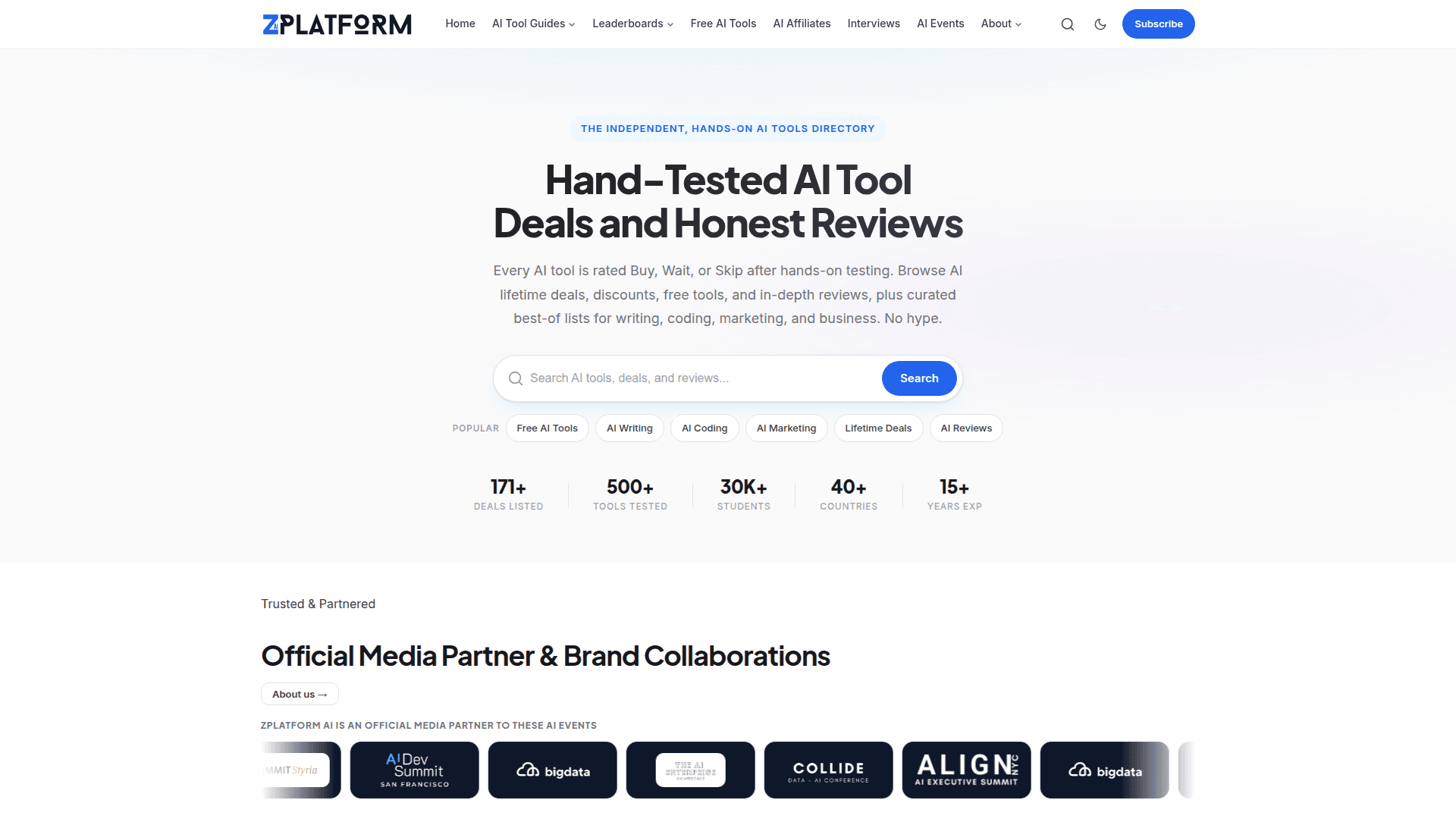Image resolution: width=1456 pixels, height=819 pixels.
Task: Click the 500+ Tools Tested stat
Action: click(630, 494)
